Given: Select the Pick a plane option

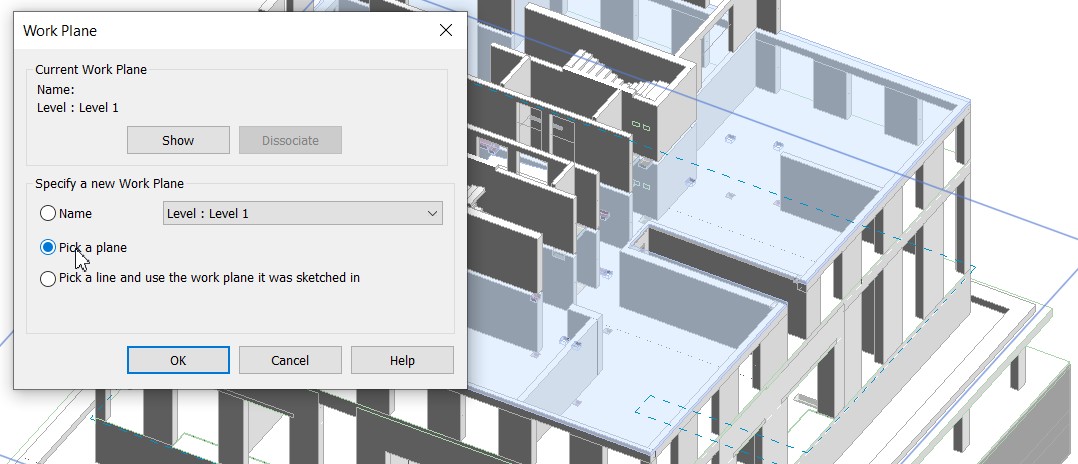Looking at the screenshot, I should (47, 247).
